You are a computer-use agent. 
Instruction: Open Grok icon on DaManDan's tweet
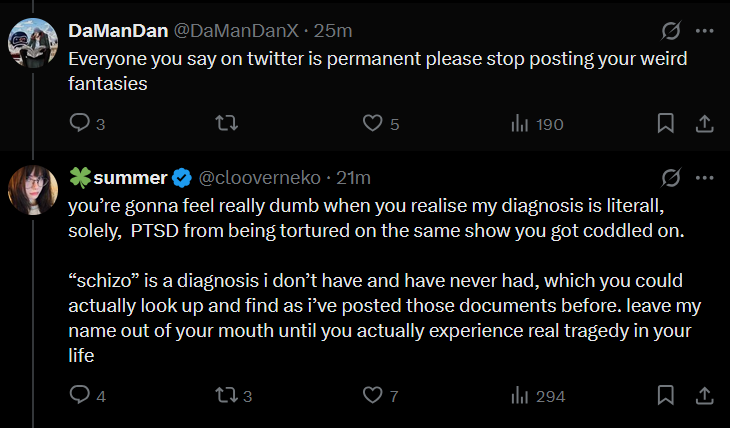click(672, 32)
